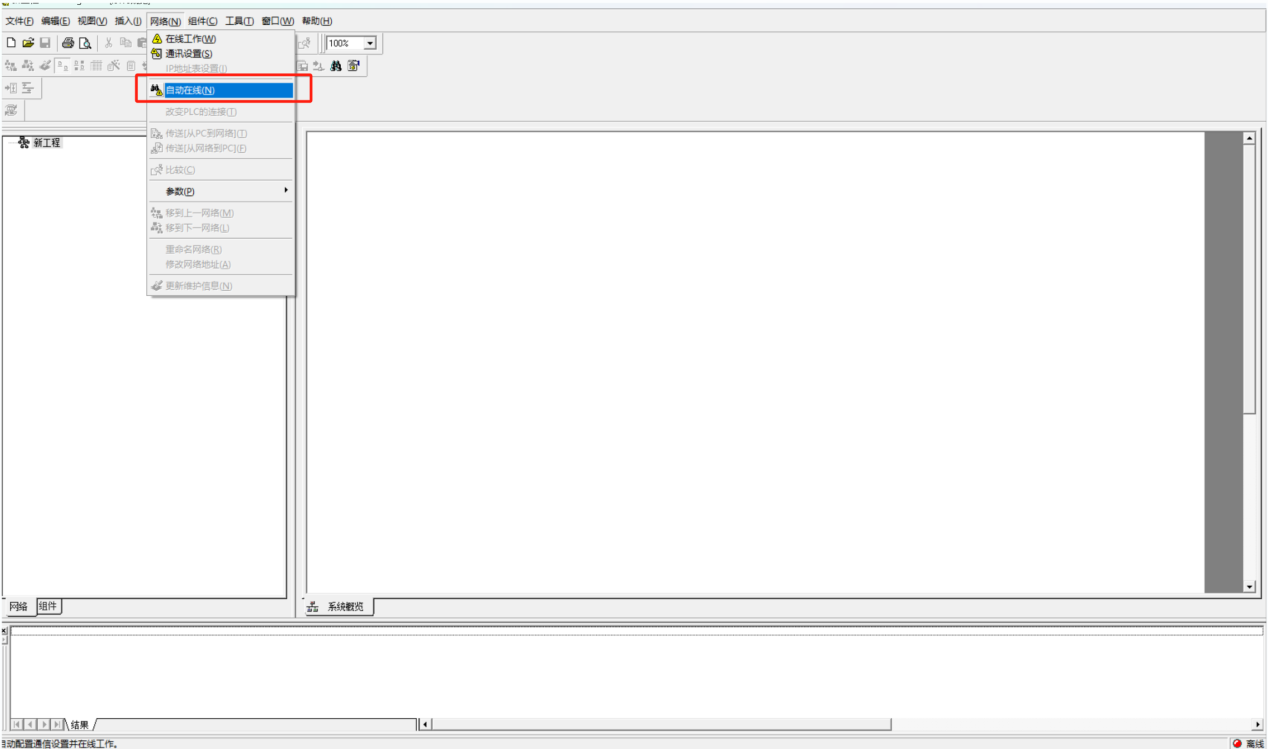1268x749 pixels.
Task: Toggle the pressed large-icons view button
Action: pos(62,66)
